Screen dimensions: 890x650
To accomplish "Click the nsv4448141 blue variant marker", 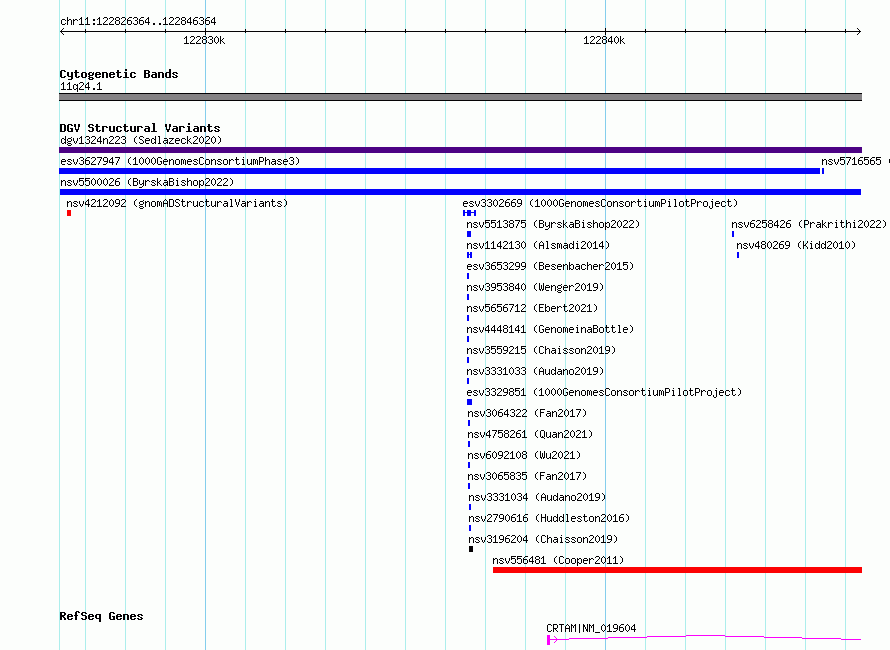I will [468, 339].
